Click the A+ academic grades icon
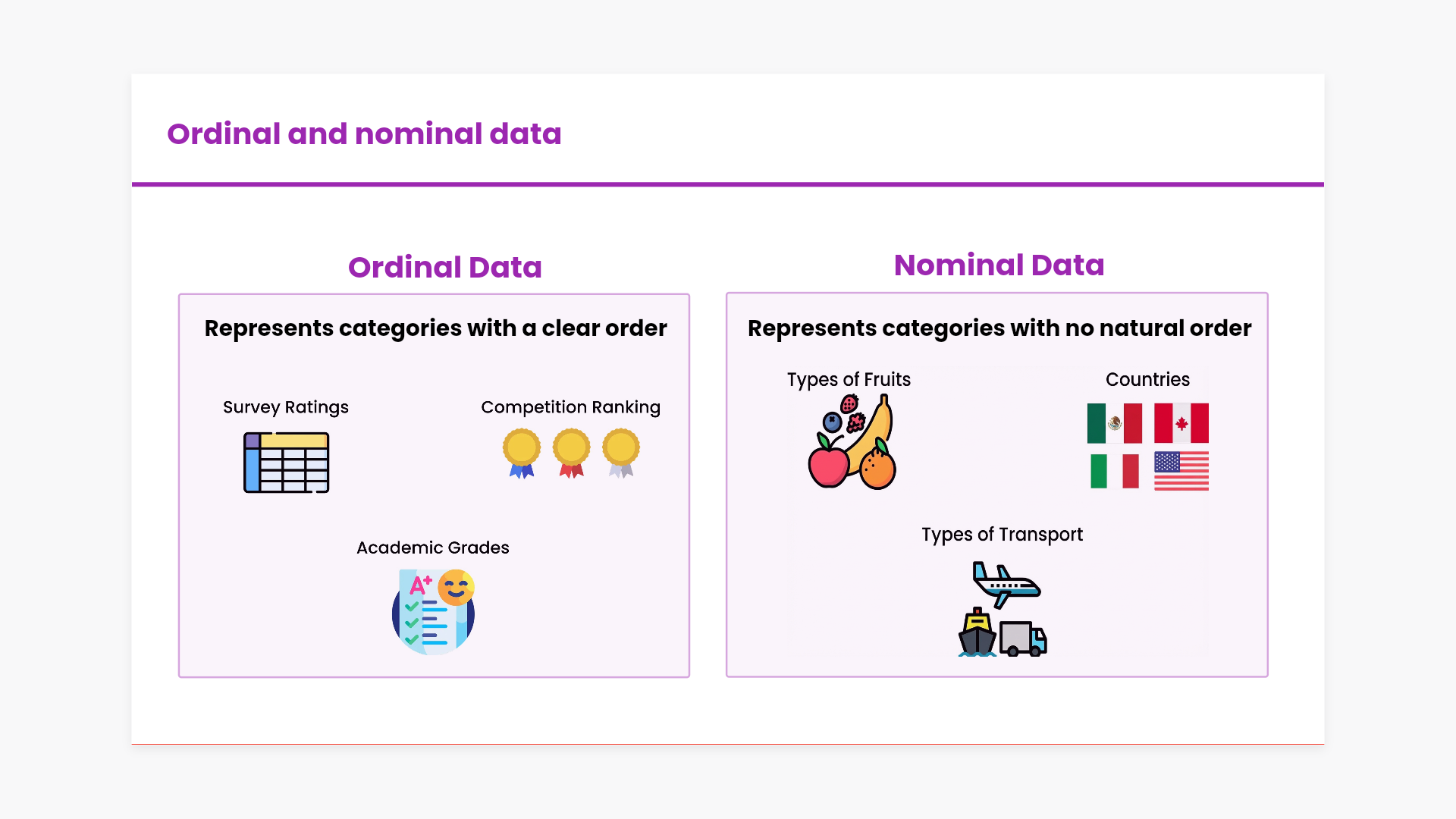This screenshot has height=819, width=1456. coord(434,611)
